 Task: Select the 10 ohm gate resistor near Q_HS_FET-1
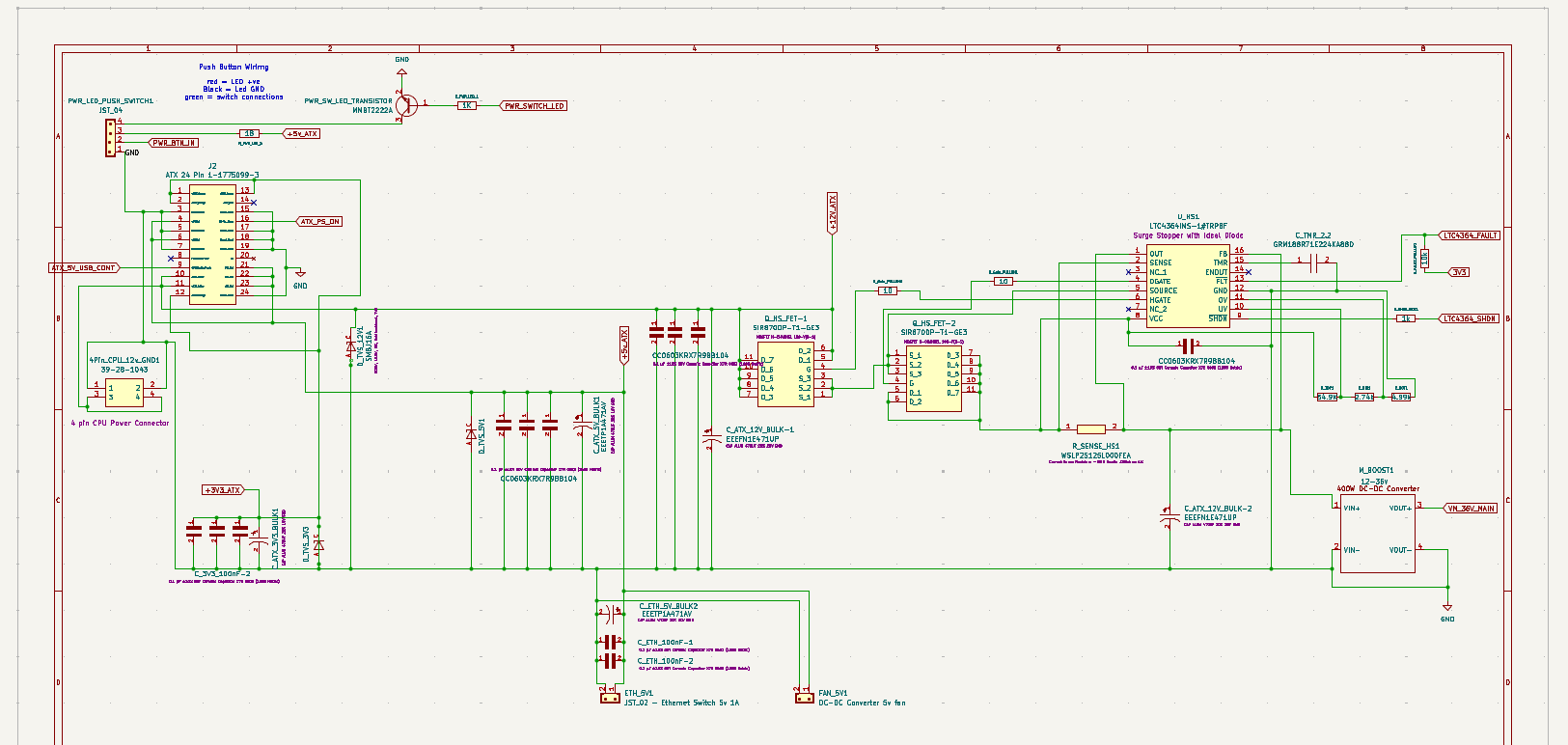point(888,290)
